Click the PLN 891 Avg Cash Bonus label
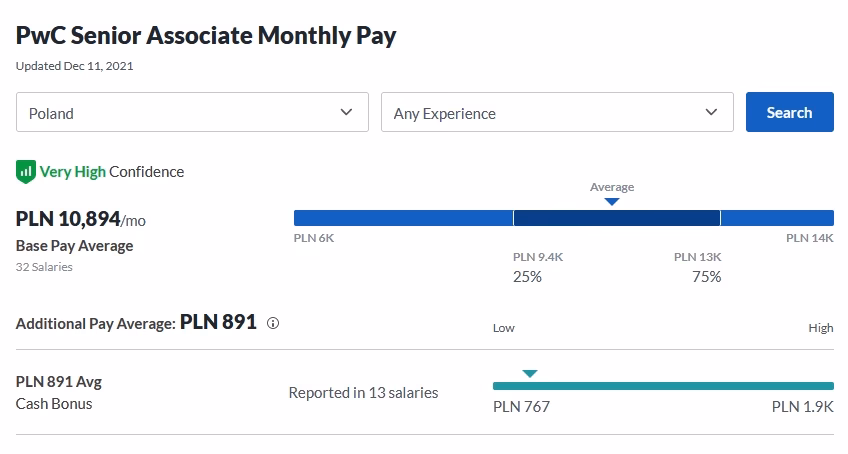Viewport: 848px width, 454px height. click(59, 392)
